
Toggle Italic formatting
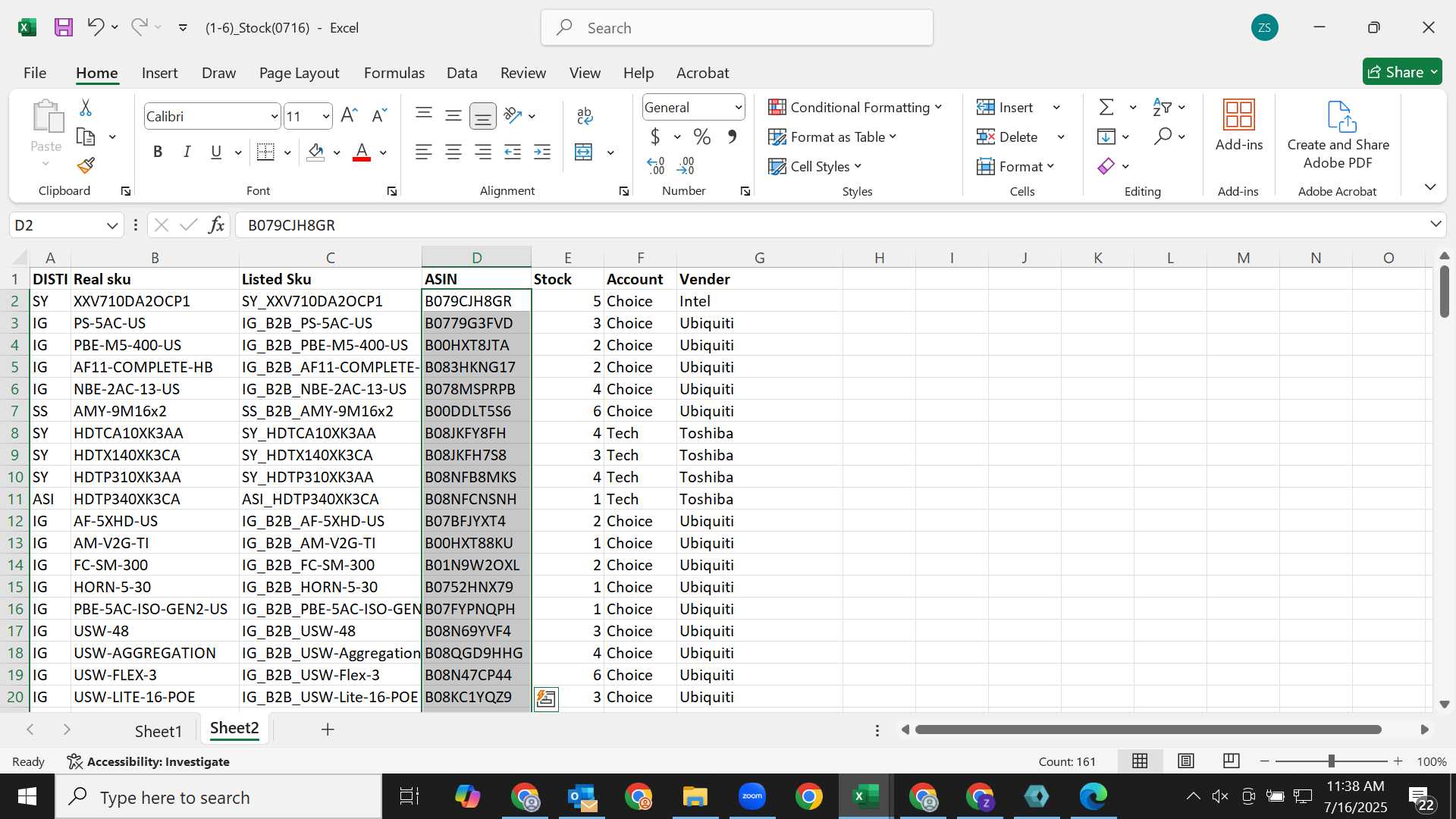pyautogui.click(x=187, y=152)
